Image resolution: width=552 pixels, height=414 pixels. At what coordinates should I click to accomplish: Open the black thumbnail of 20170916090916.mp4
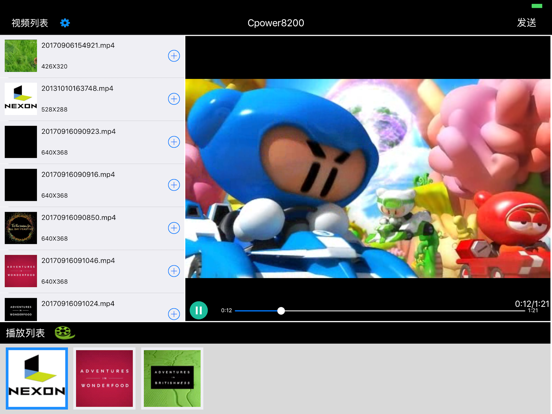click(x=21, y=185)
